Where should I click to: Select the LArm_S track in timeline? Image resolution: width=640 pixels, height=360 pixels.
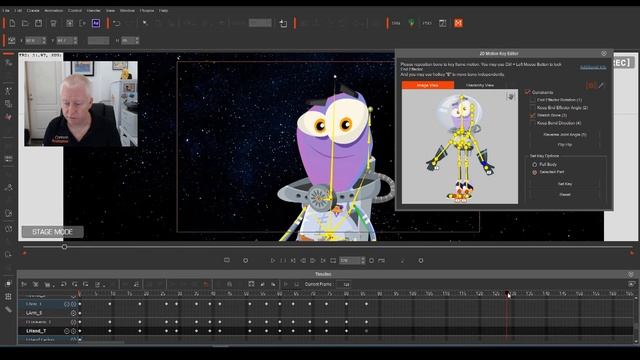(x=34, y=313)
